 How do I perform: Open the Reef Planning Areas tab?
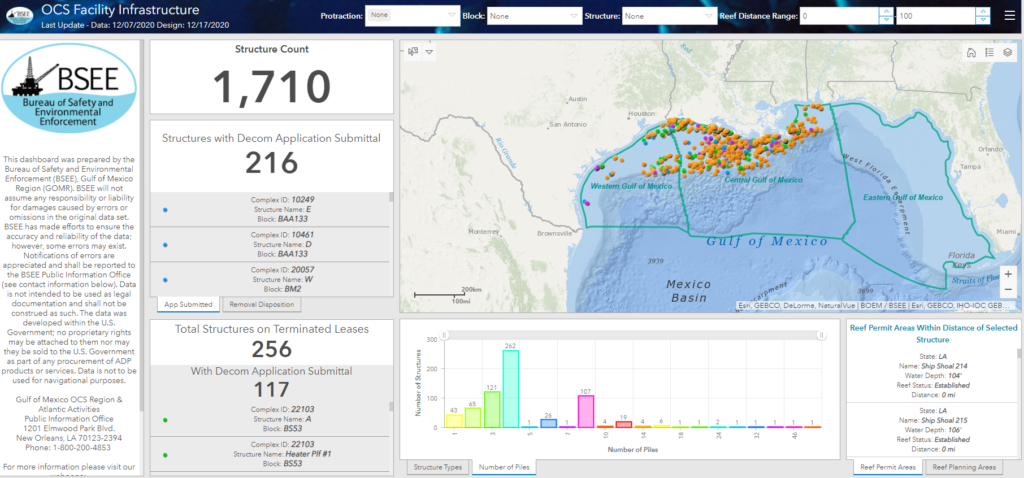tap(965, 467)
